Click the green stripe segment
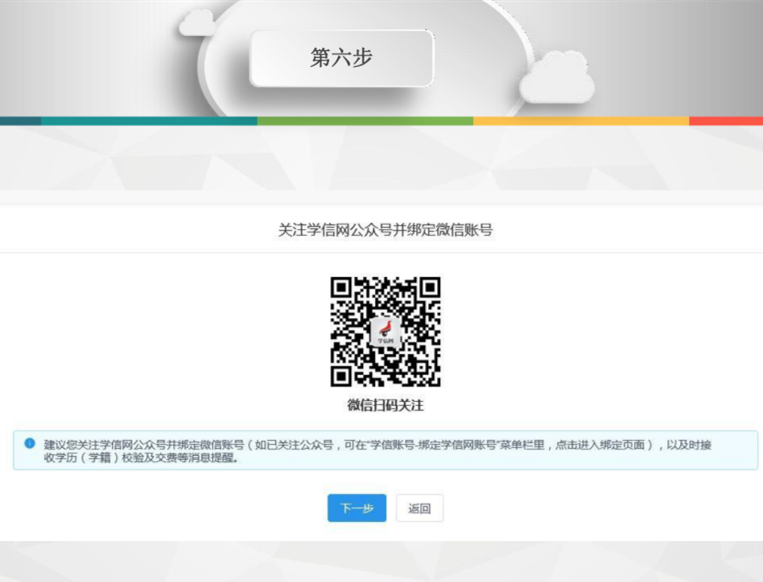 pyautogui.click(x=365, y=121)
